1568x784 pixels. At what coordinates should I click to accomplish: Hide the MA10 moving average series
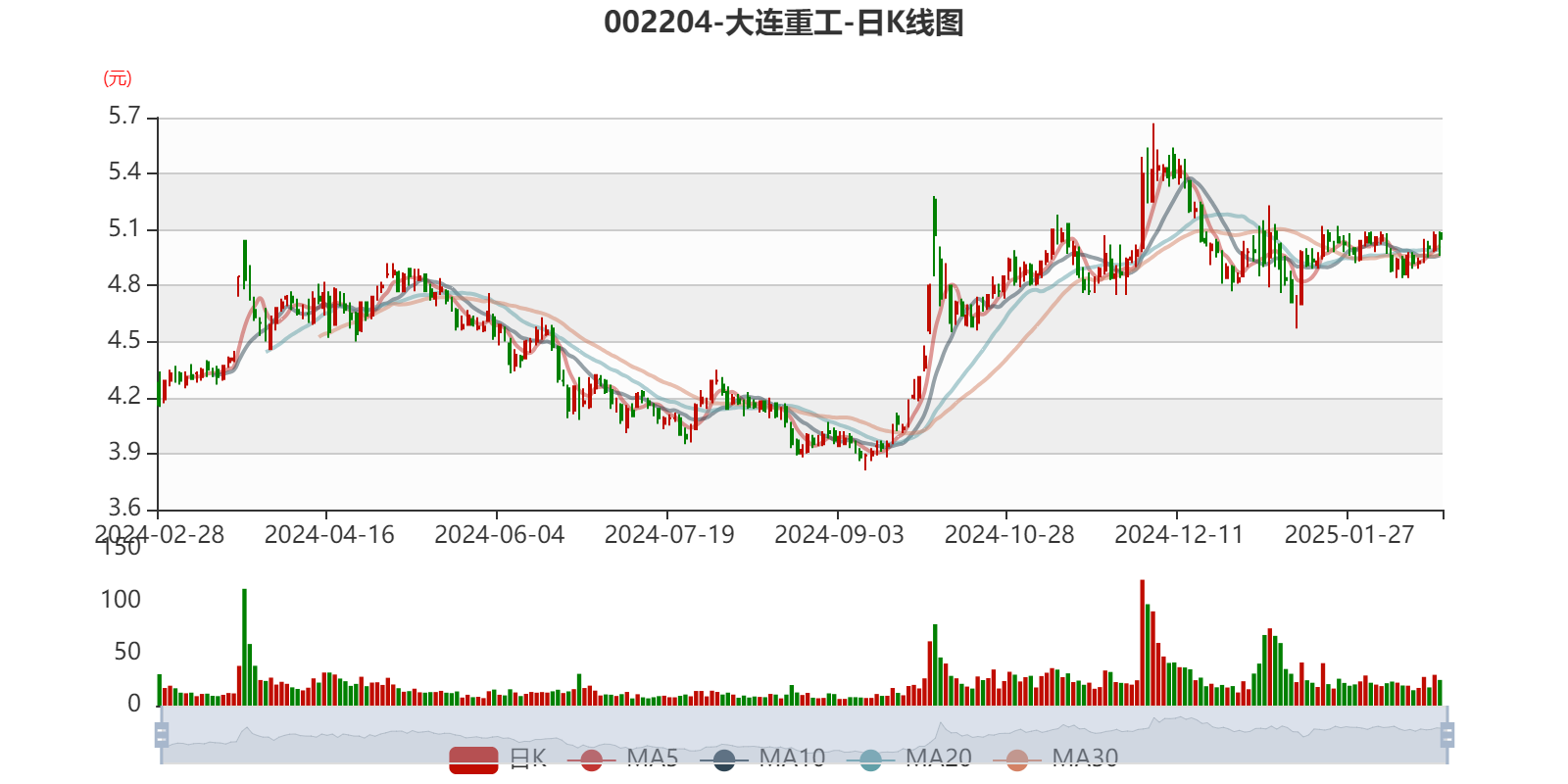pos(762,759)
